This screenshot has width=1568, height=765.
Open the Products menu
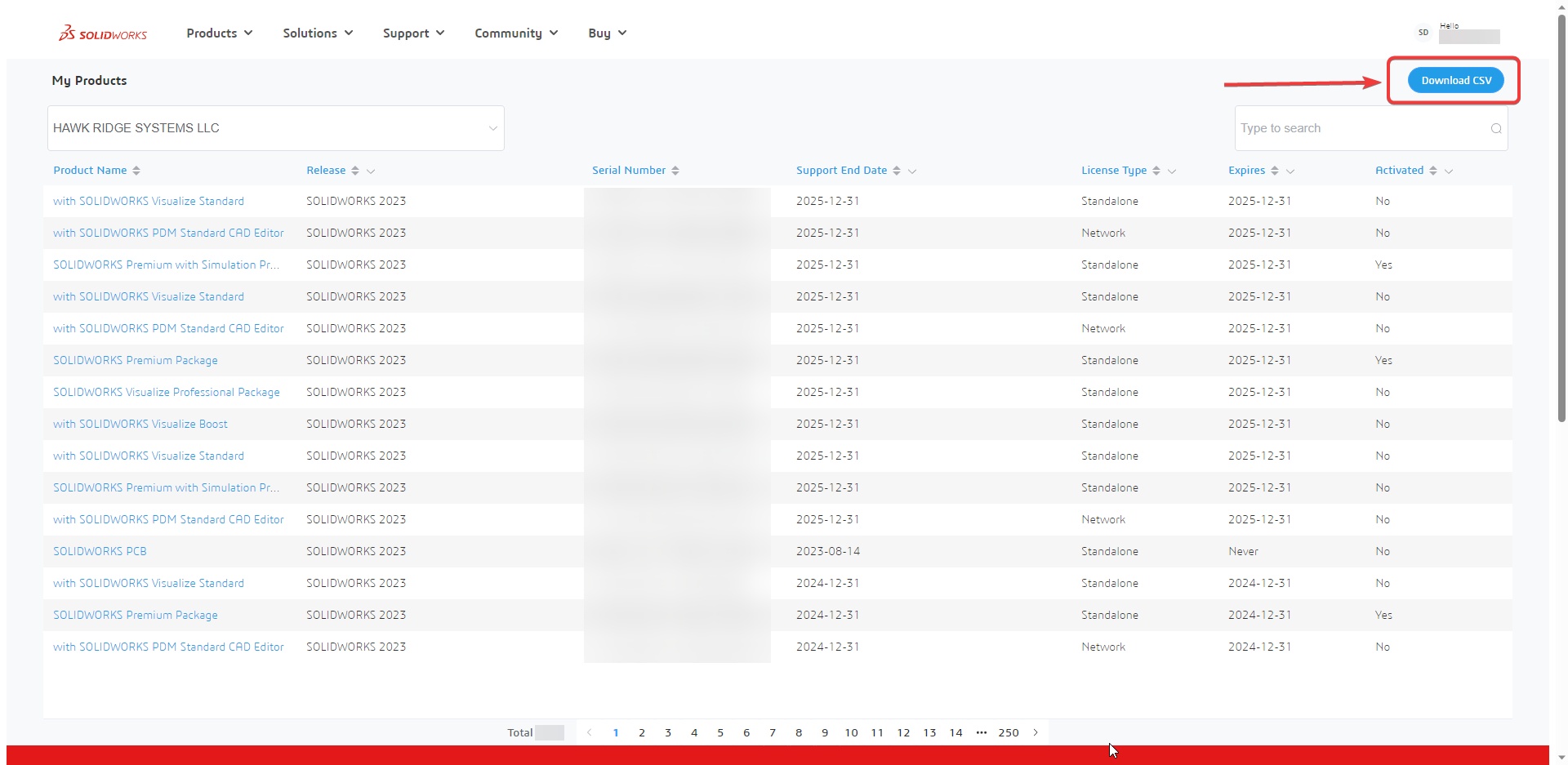click(219, 33)
